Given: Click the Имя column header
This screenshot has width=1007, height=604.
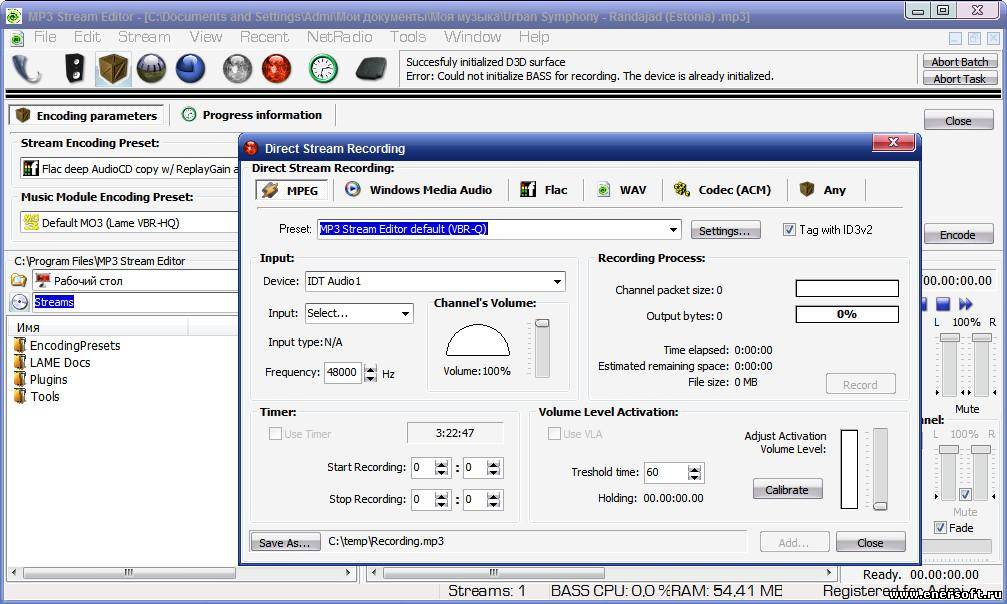Looking at the screenshot, I should 100,327.
